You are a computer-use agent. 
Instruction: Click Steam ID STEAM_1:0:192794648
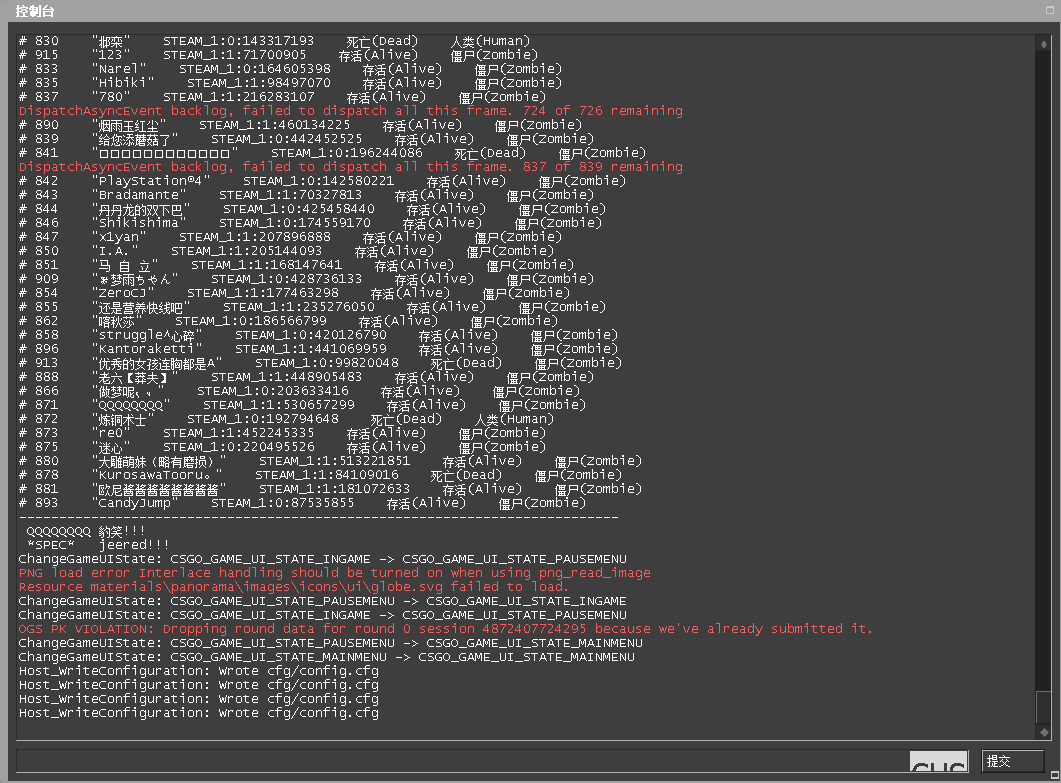point(263,419)
